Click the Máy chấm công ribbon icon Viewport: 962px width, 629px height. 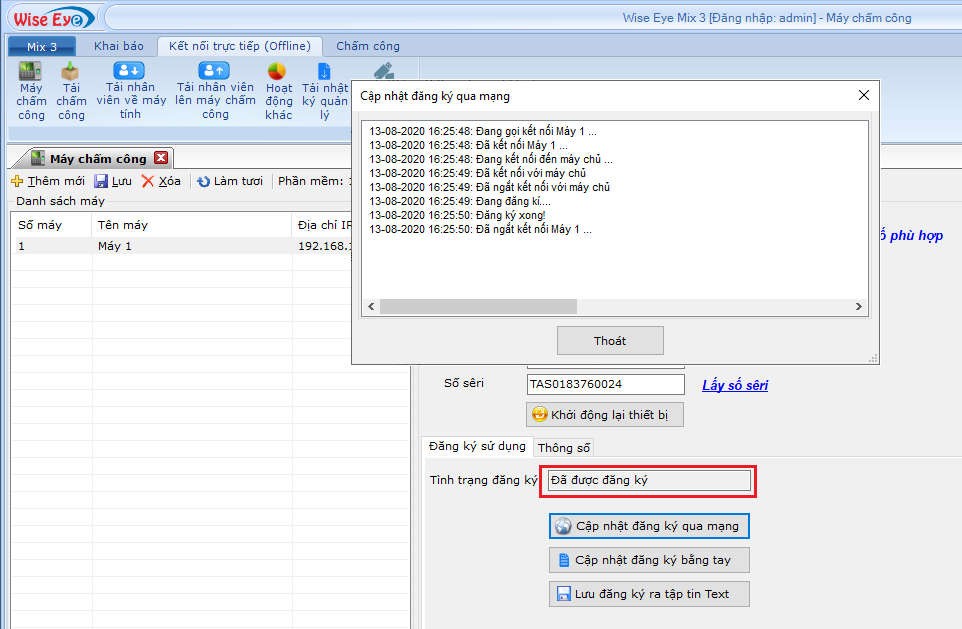click(x=31, y=72)
